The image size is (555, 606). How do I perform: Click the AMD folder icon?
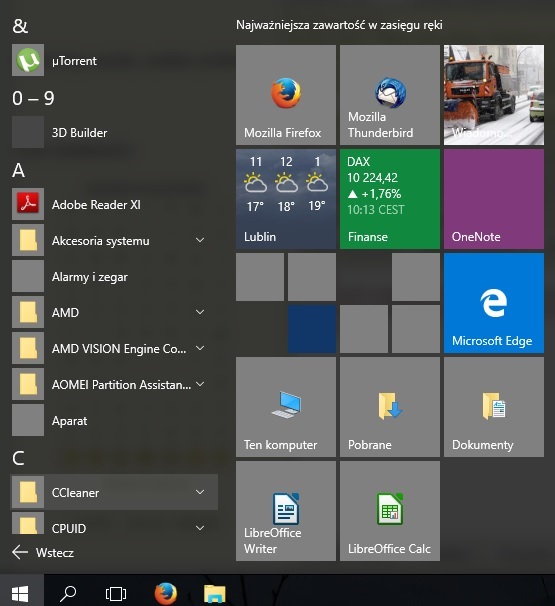[28, 312]
